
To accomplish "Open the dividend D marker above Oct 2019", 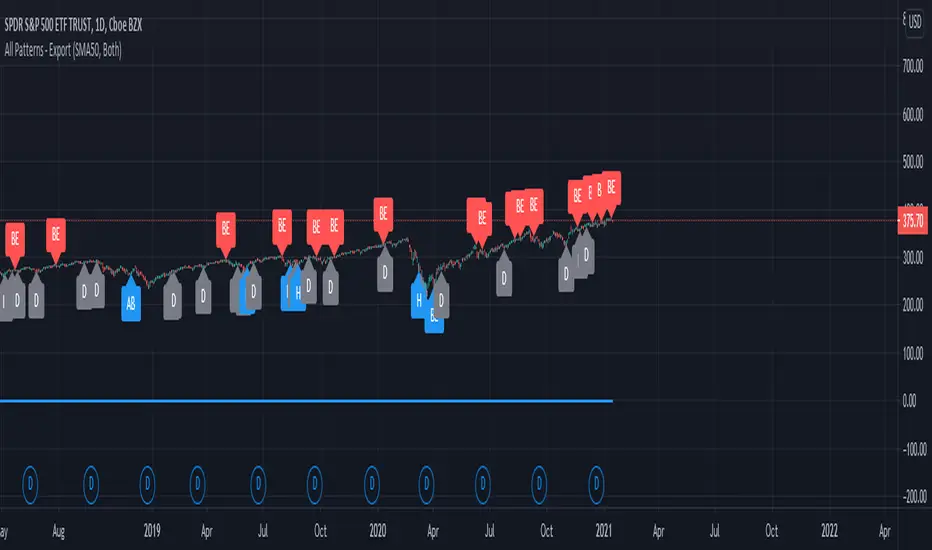I will (315, 485).
